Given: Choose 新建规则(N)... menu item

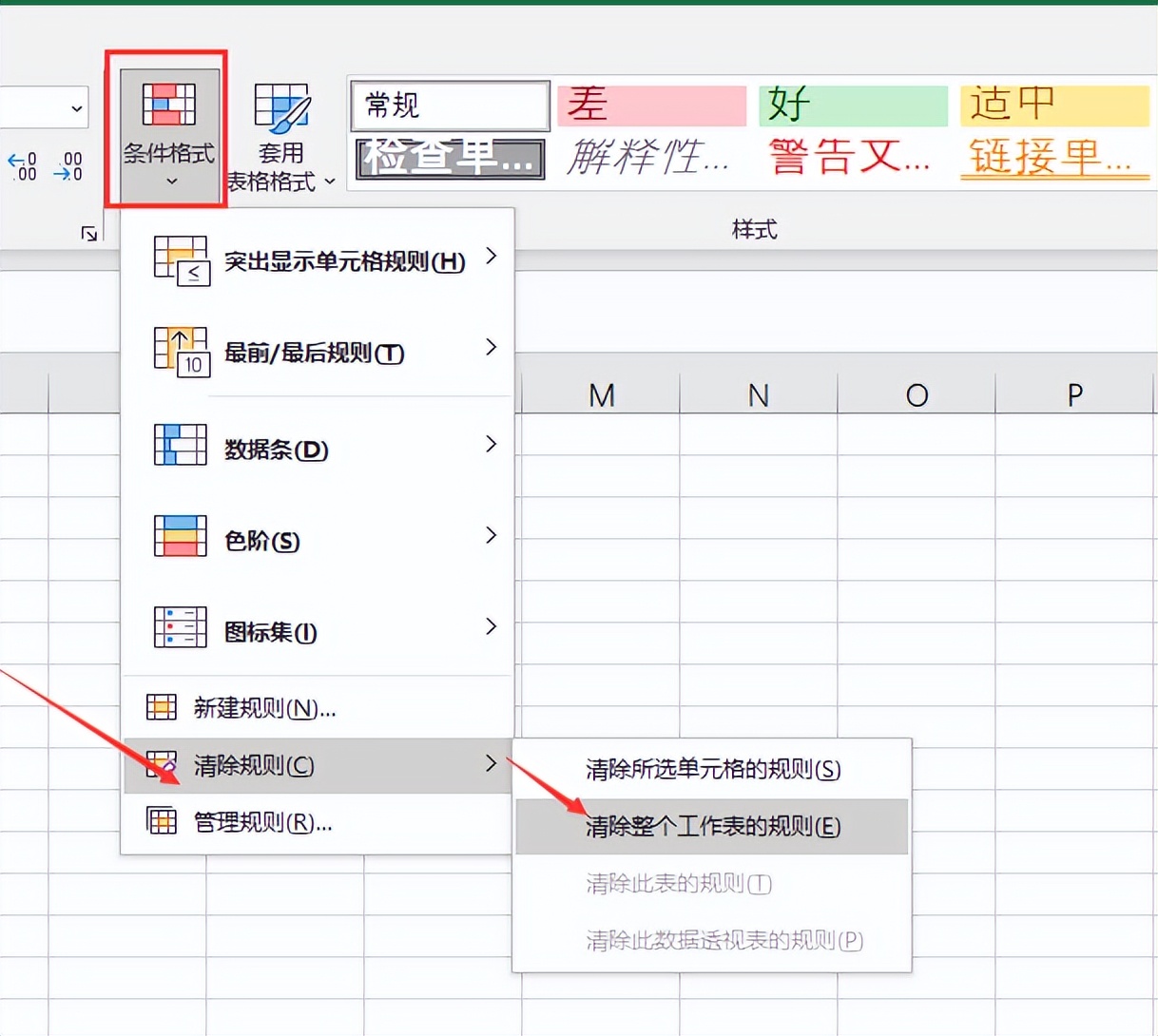Looking at the screenshot, I should pyautogui.click(x=318, y=707).
